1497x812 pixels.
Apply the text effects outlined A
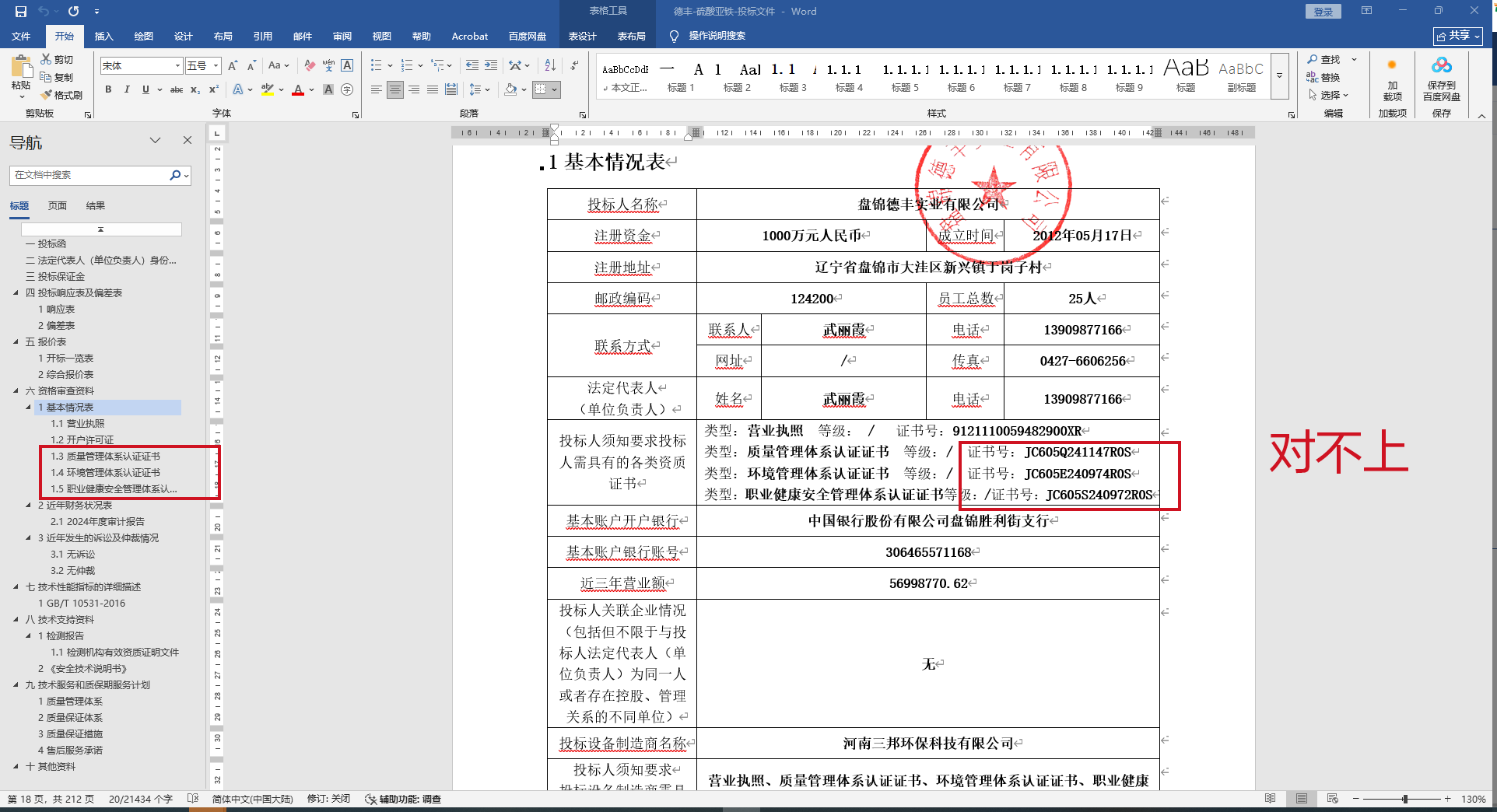[238, 89]
